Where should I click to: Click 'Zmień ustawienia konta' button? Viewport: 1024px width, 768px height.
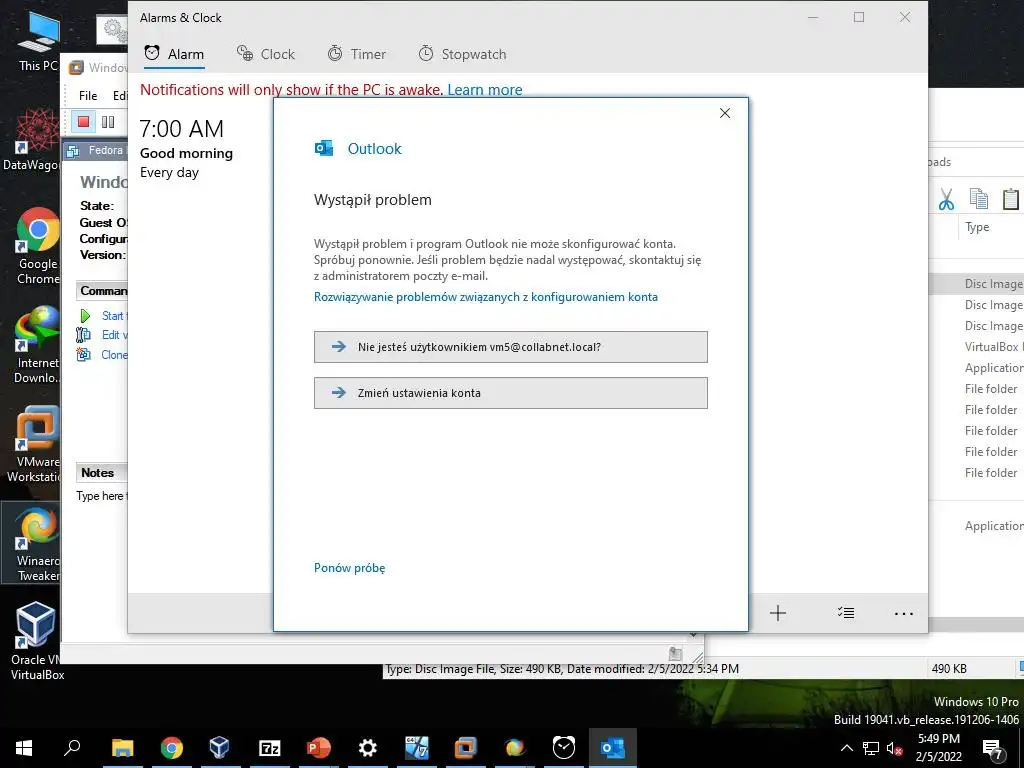[510, 393]
